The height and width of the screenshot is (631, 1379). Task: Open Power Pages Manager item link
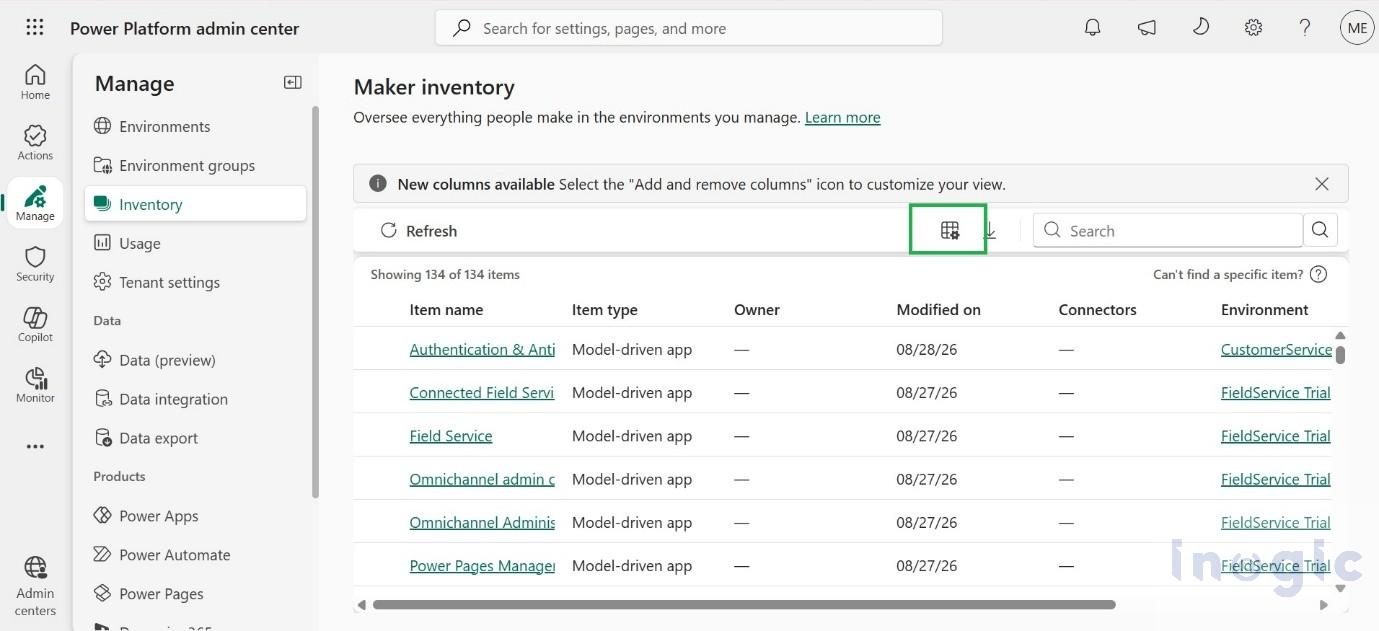(482, 565)
